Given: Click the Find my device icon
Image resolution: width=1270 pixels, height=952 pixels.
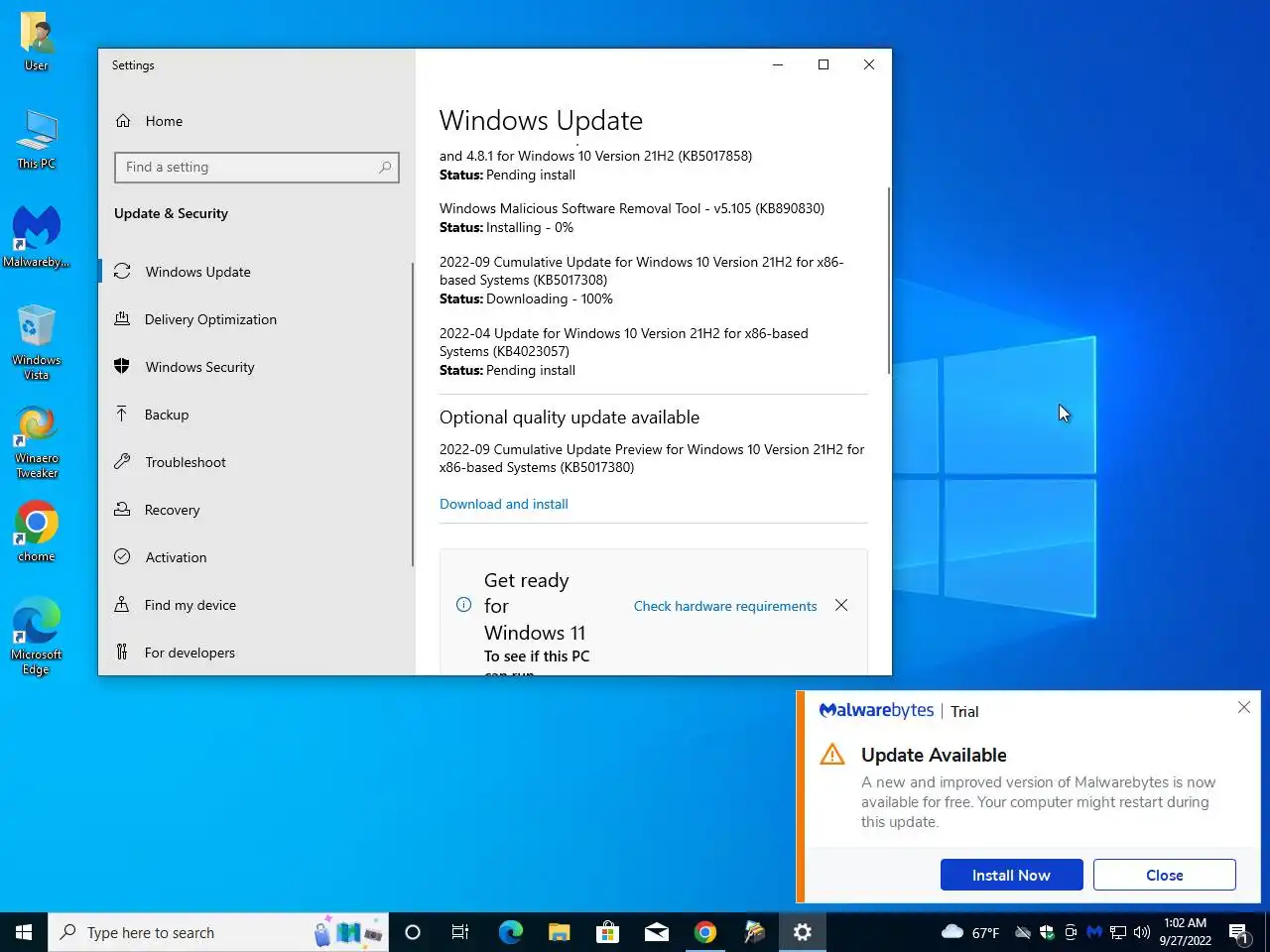Looking at the screenshot, I should click(x=122, y=604).
